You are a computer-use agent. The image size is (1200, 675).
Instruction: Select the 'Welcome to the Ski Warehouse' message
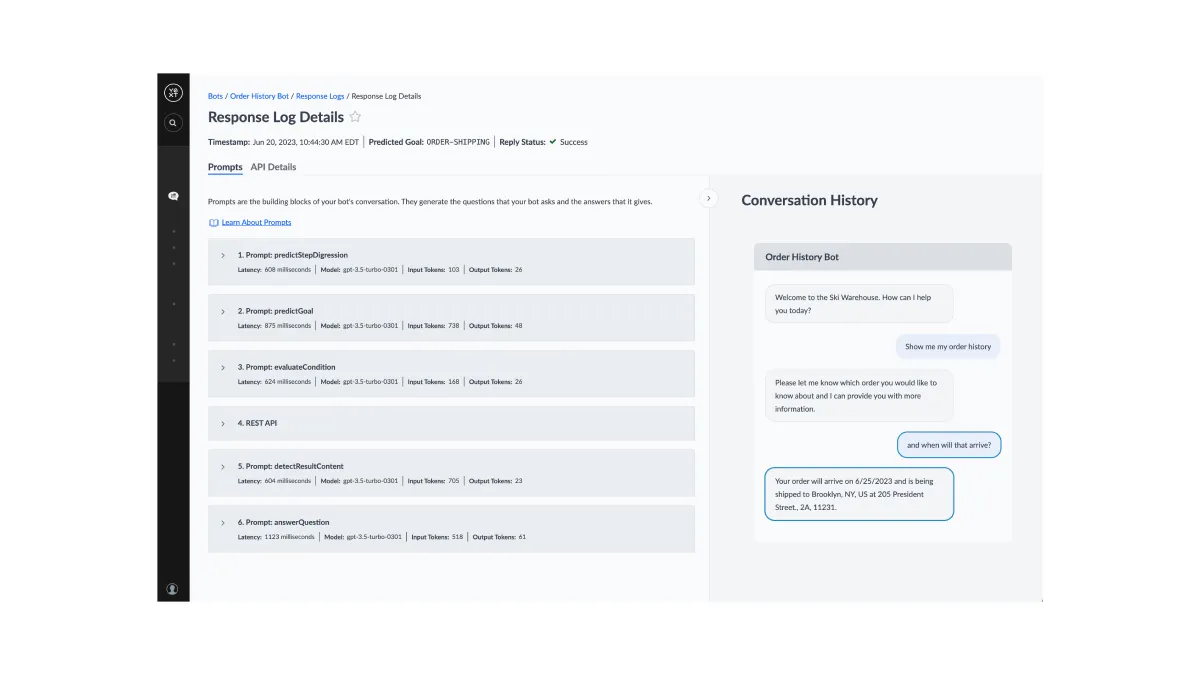pos(859,304)
